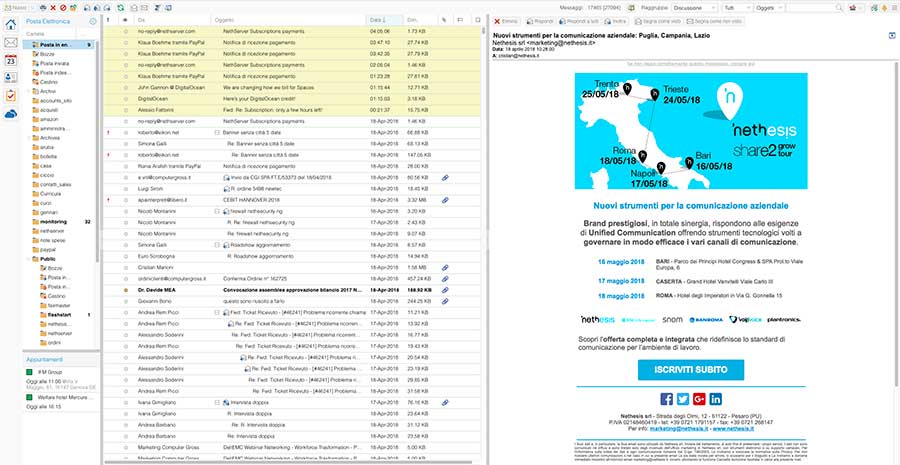Open the monitoring folder with 32 unread

(59, 222)
